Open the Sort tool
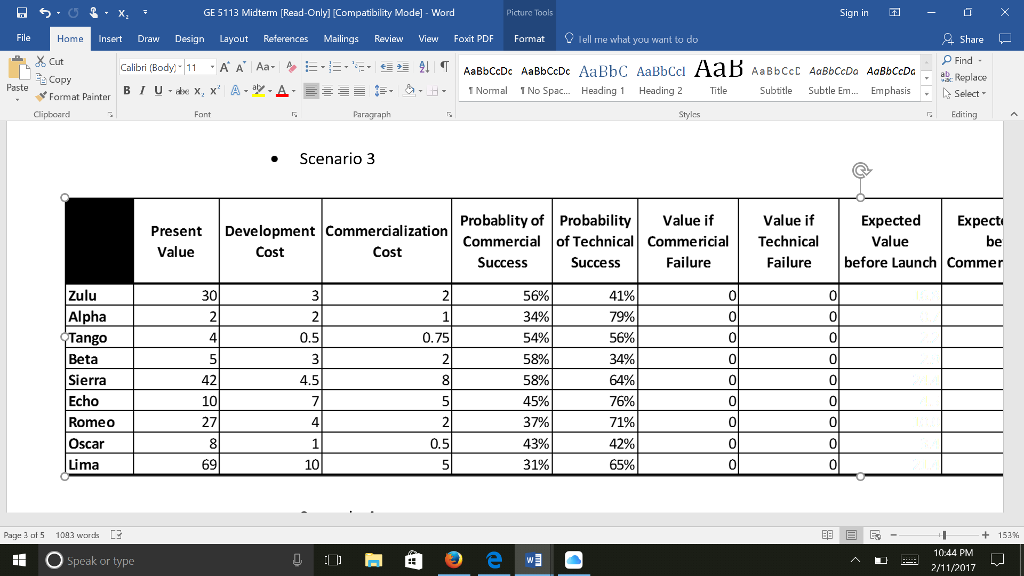The height and width of the screenshot is (576, 1024). [x=424, y=66]
